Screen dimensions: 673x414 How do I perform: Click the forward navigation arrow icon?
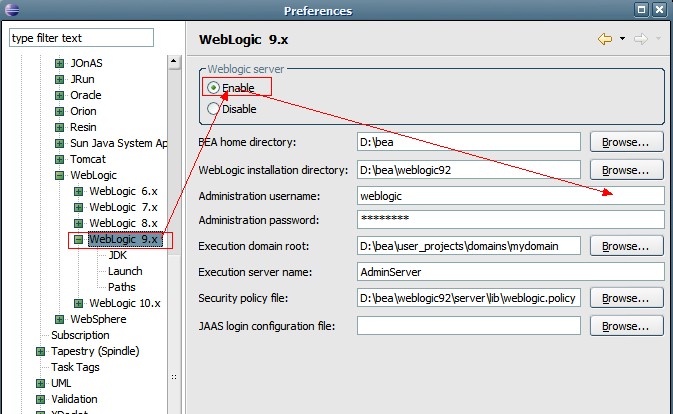[x=641, y=39]
